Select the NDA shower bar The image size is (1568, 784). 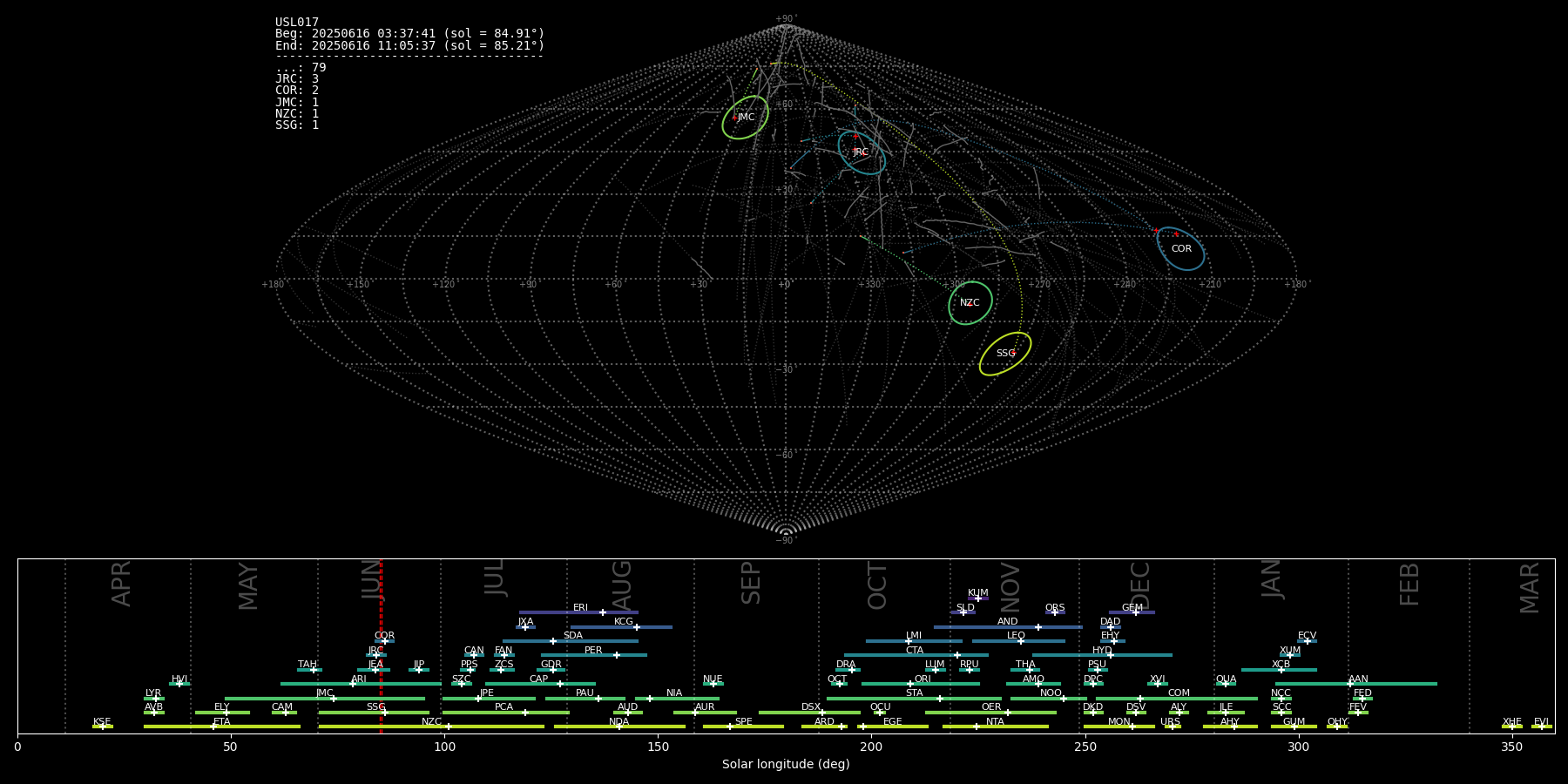(619, 727)
